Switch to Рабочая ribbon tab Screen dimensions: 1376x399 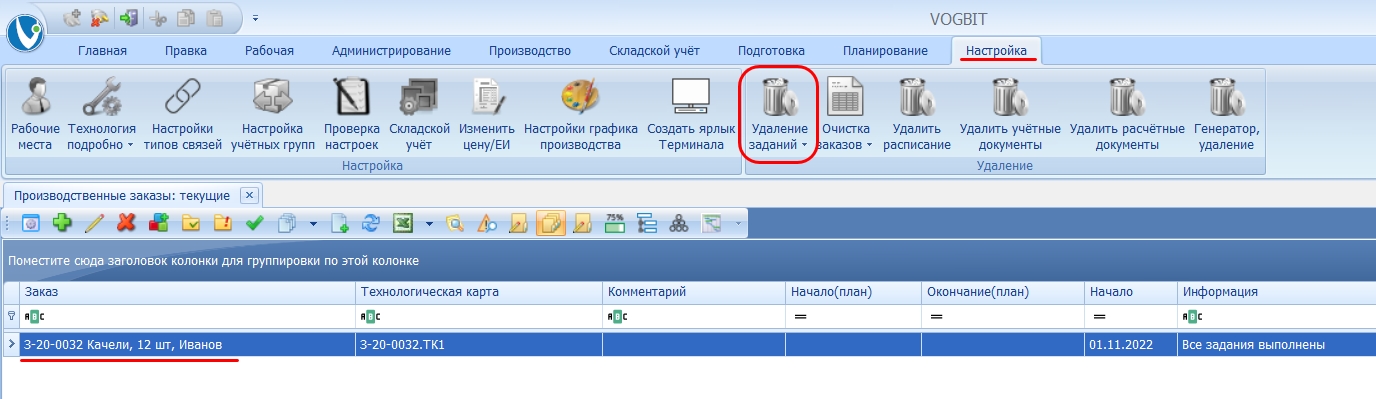[x=269, y=51]
